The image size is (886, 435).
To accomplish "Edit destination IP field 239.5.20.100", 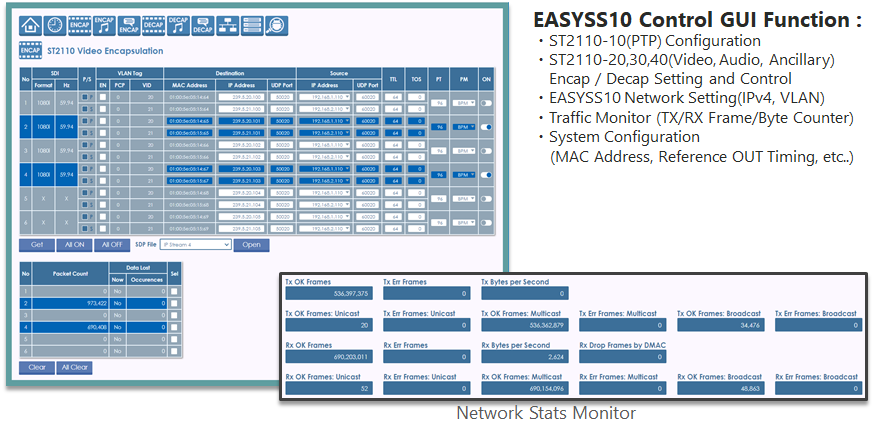I will tap(241, 97).
